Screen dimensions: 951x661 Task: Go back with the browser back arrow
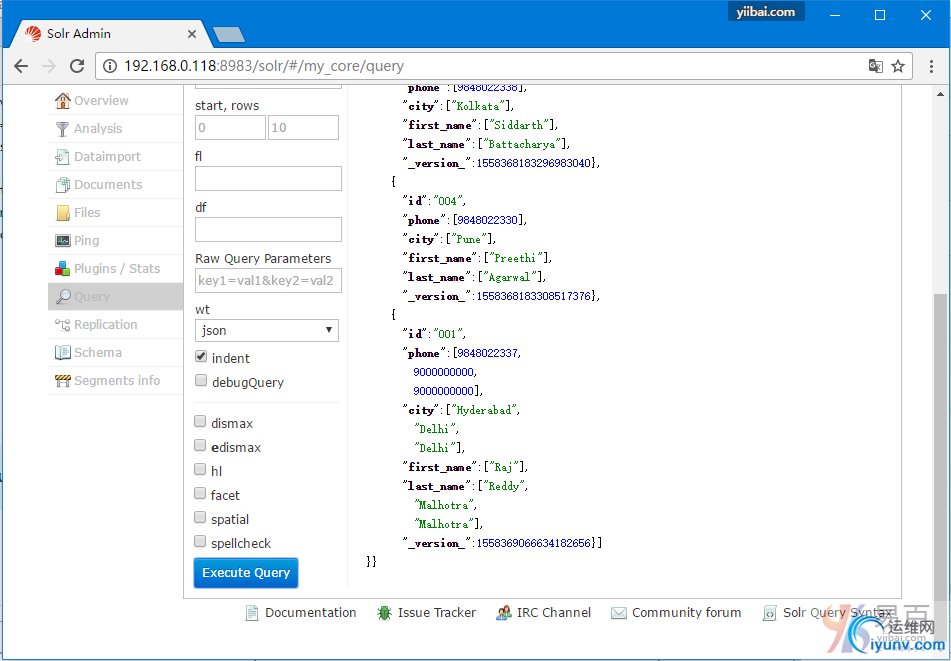coord(21,66)
